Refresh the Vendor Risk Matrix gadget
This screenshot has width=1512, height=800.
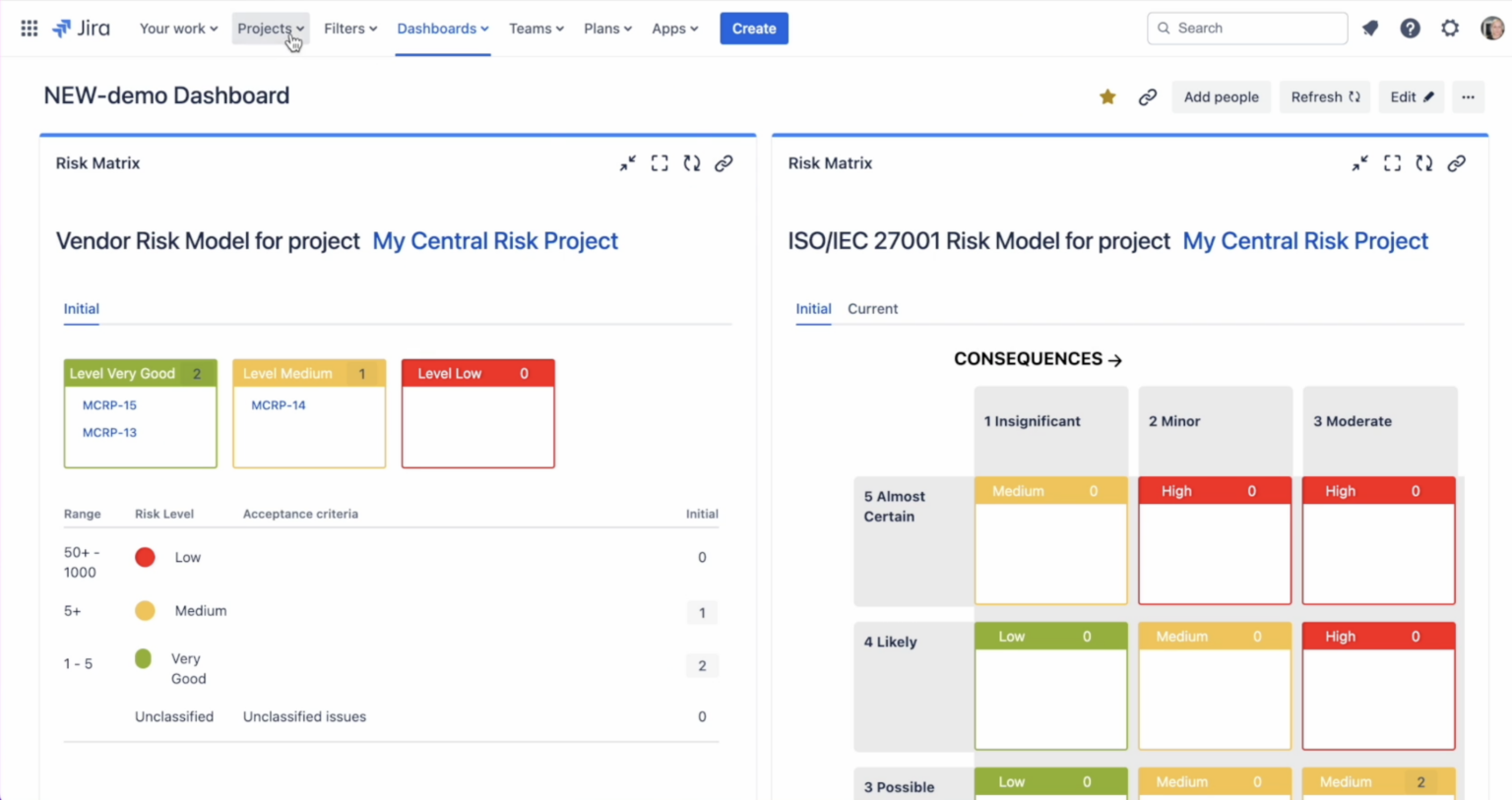pyautogui.click(x=692, y=162)
